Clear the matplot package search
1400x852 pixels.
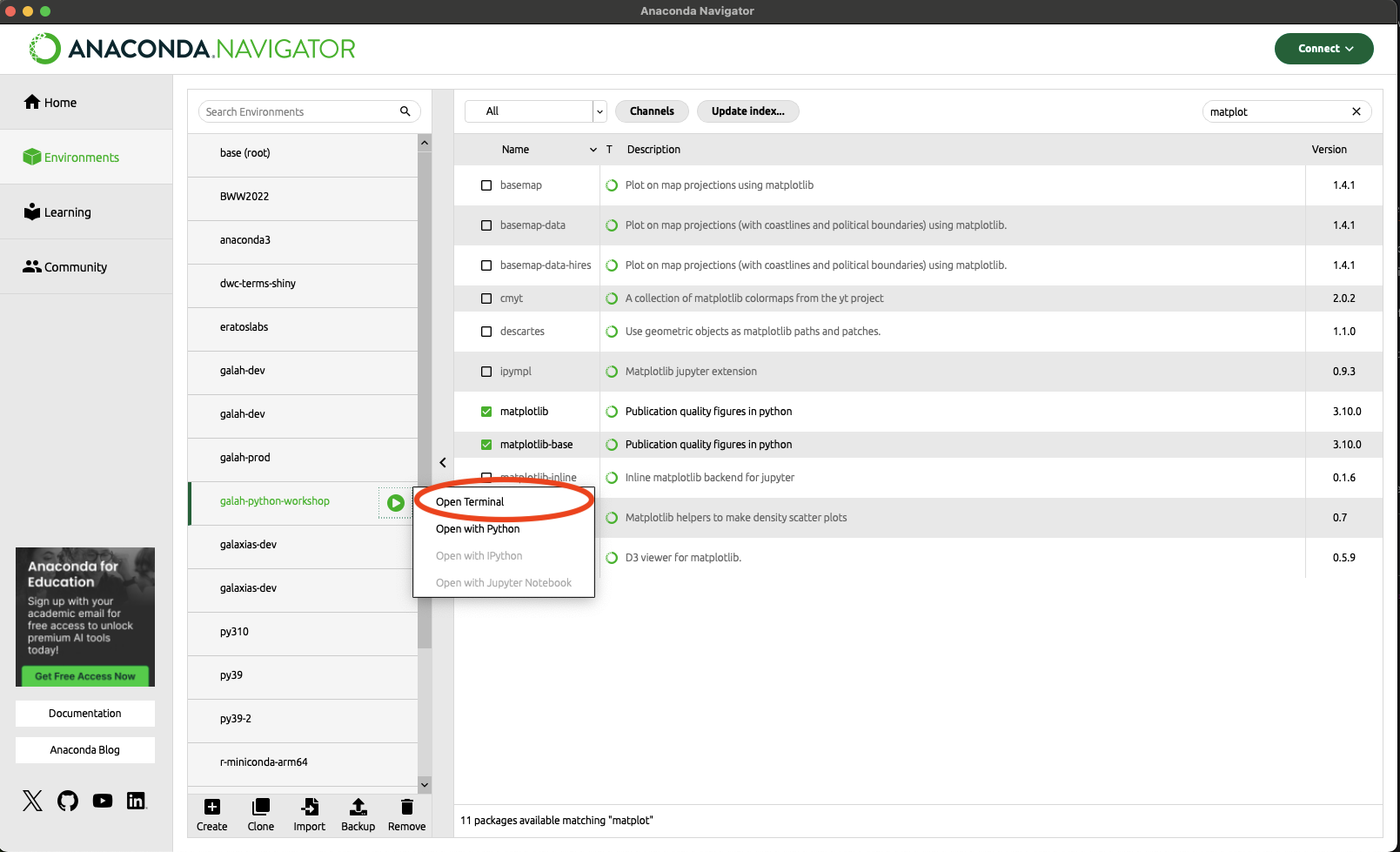(x=1356, y=111)
